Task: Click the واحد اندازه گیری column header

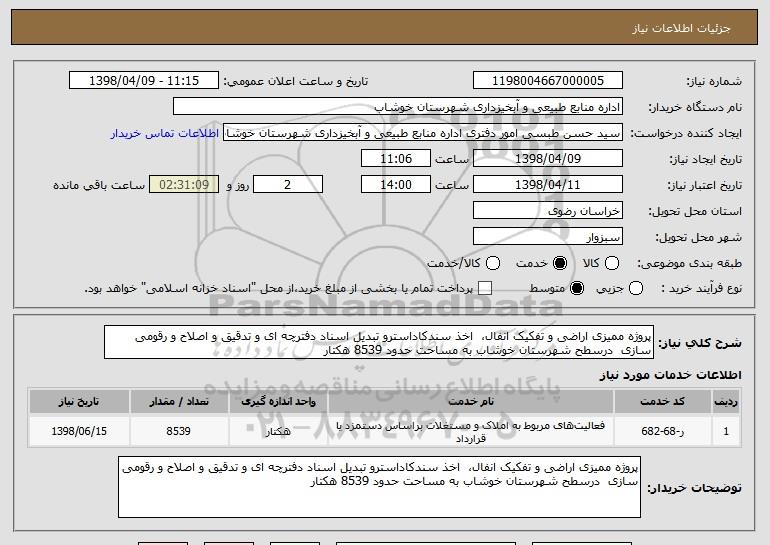Action: [x=278, y=402]
